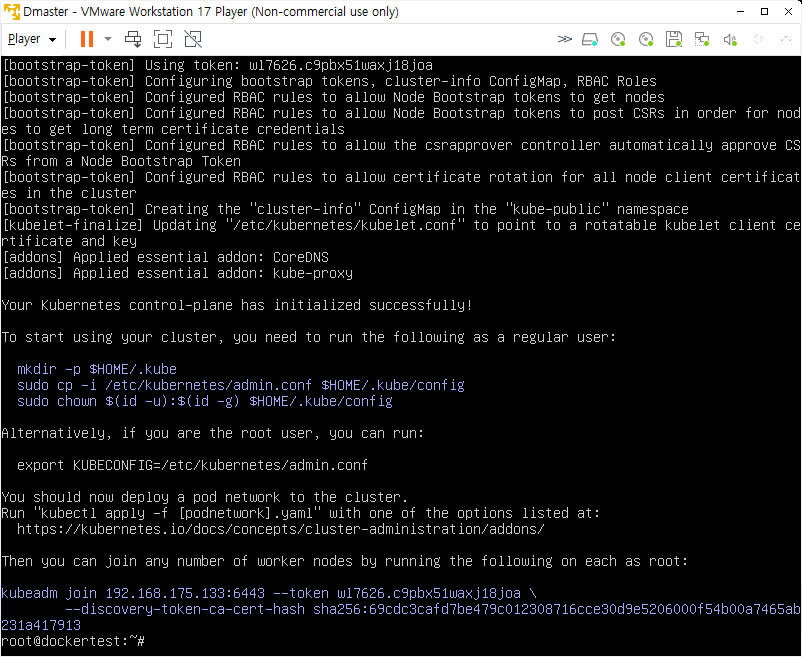Click the VMware Player title bar icon
The image size is (802, 657).
tap(11, 11)
